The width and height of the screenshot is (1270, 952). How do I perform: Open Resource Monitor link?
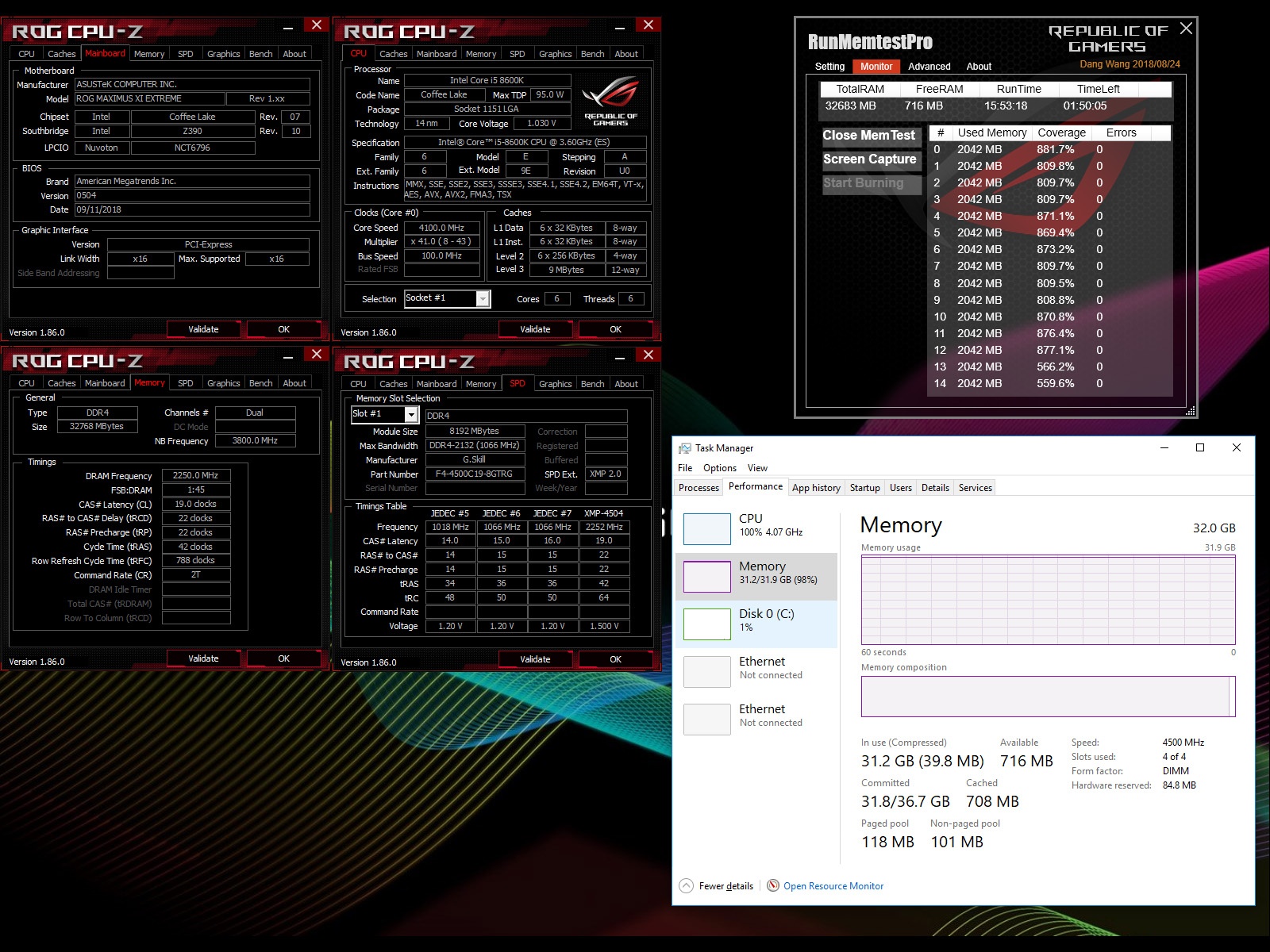833,886
